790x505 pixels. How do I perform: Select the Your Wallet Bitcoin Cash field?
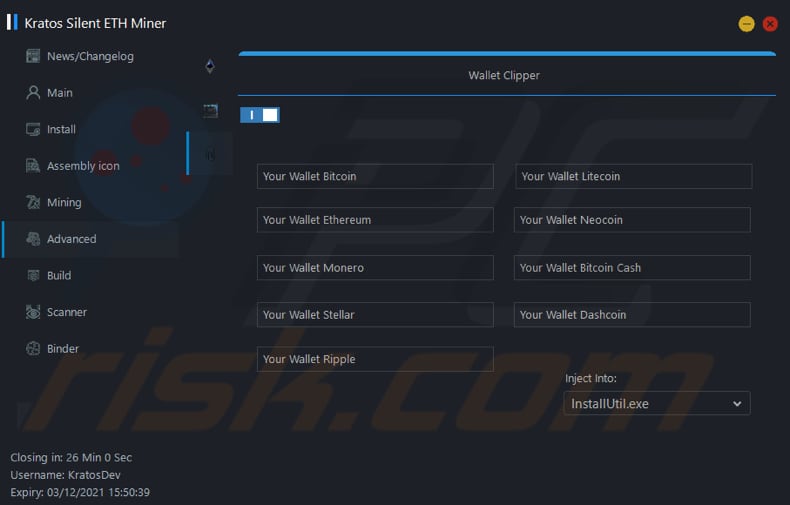pos(632,268)
